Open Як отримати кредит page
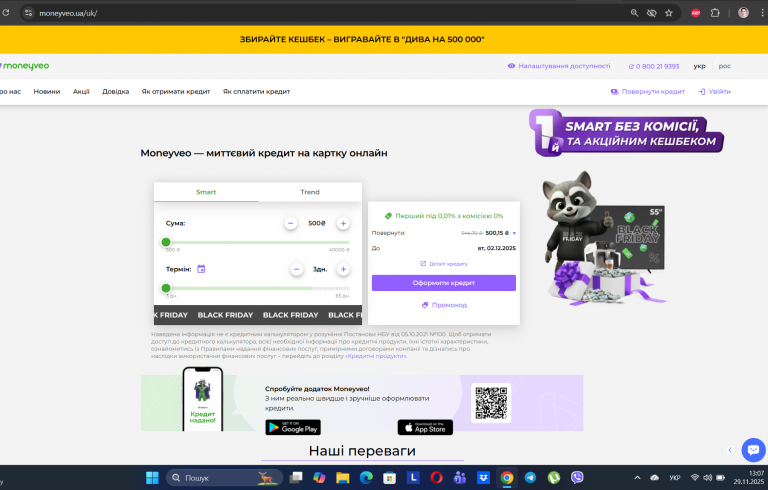Screen dimensions: 768x490 pos(176,92)
